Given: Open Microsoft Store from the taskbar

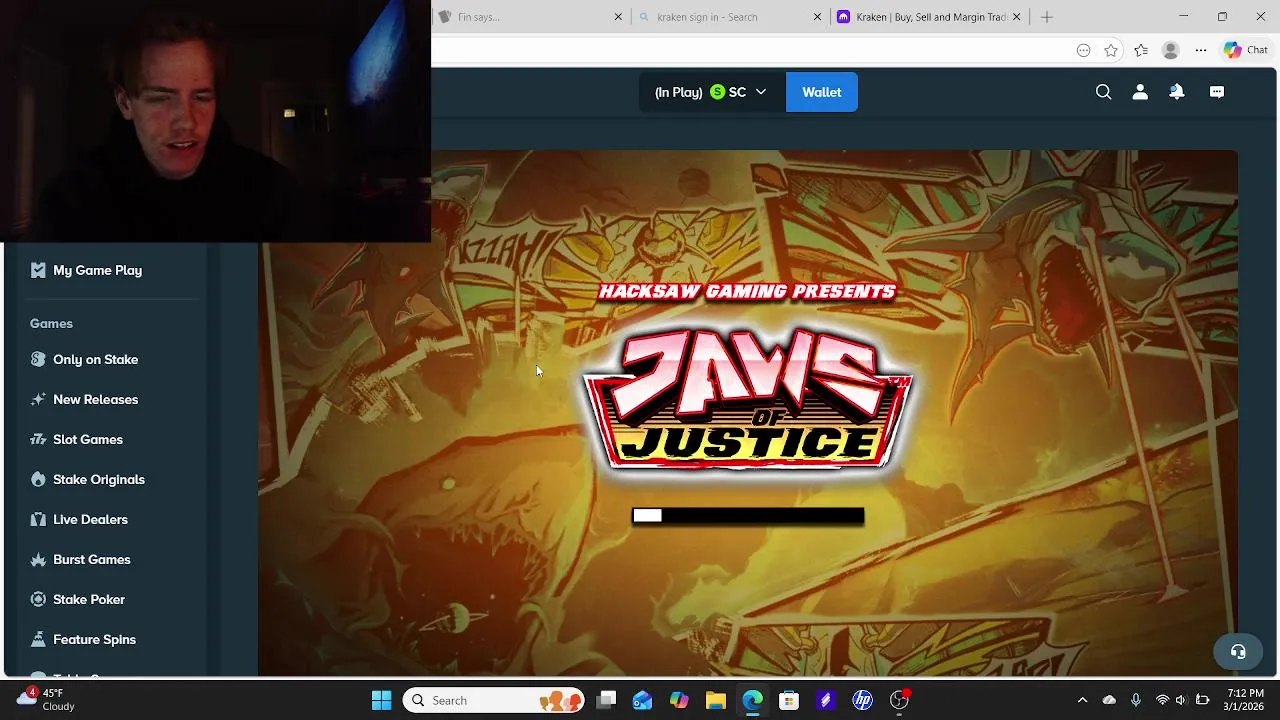Looking at the screenshot, I should click(x=789, y=700).
